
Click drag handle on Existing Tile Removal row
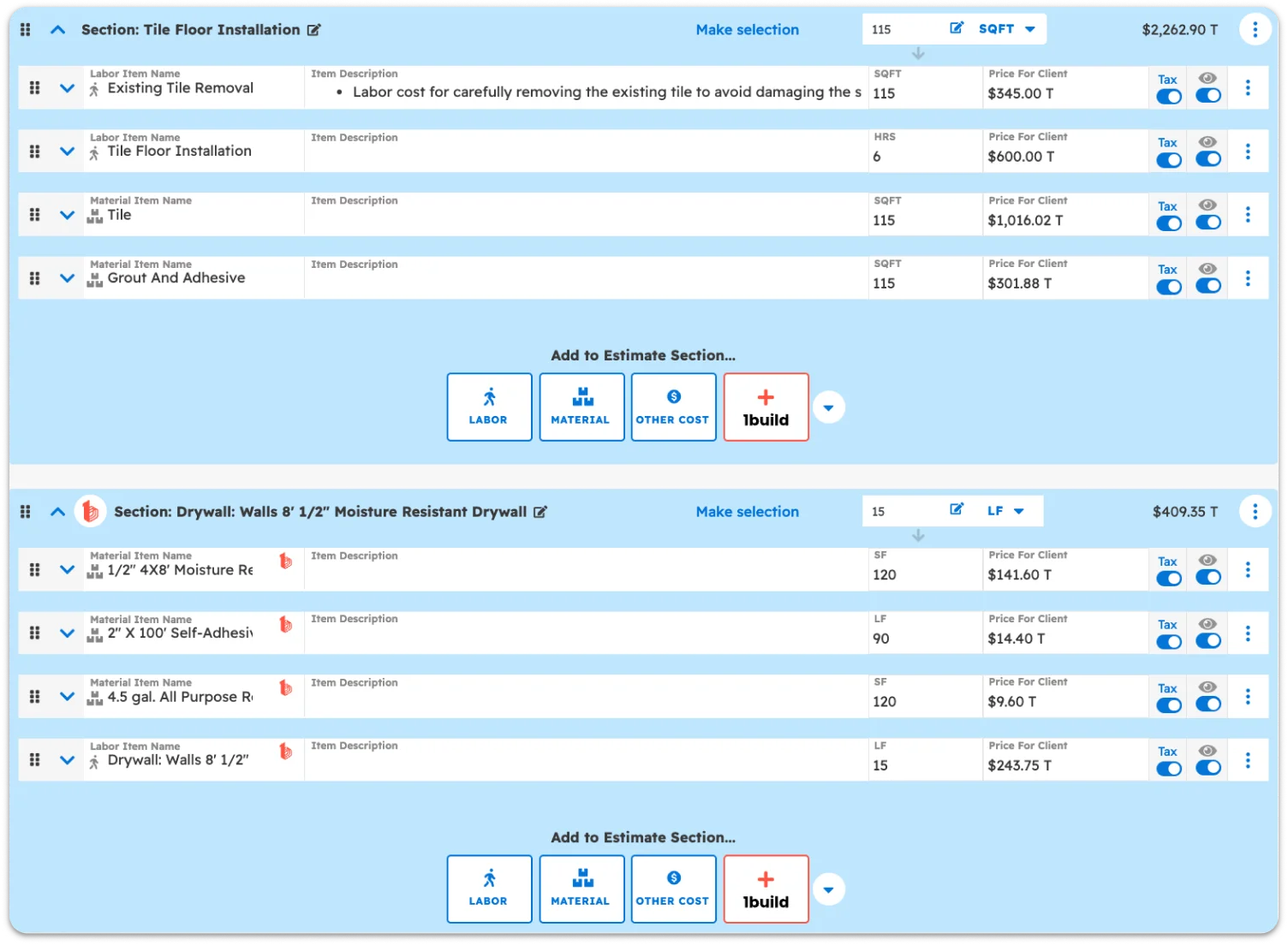click(35, 88)
